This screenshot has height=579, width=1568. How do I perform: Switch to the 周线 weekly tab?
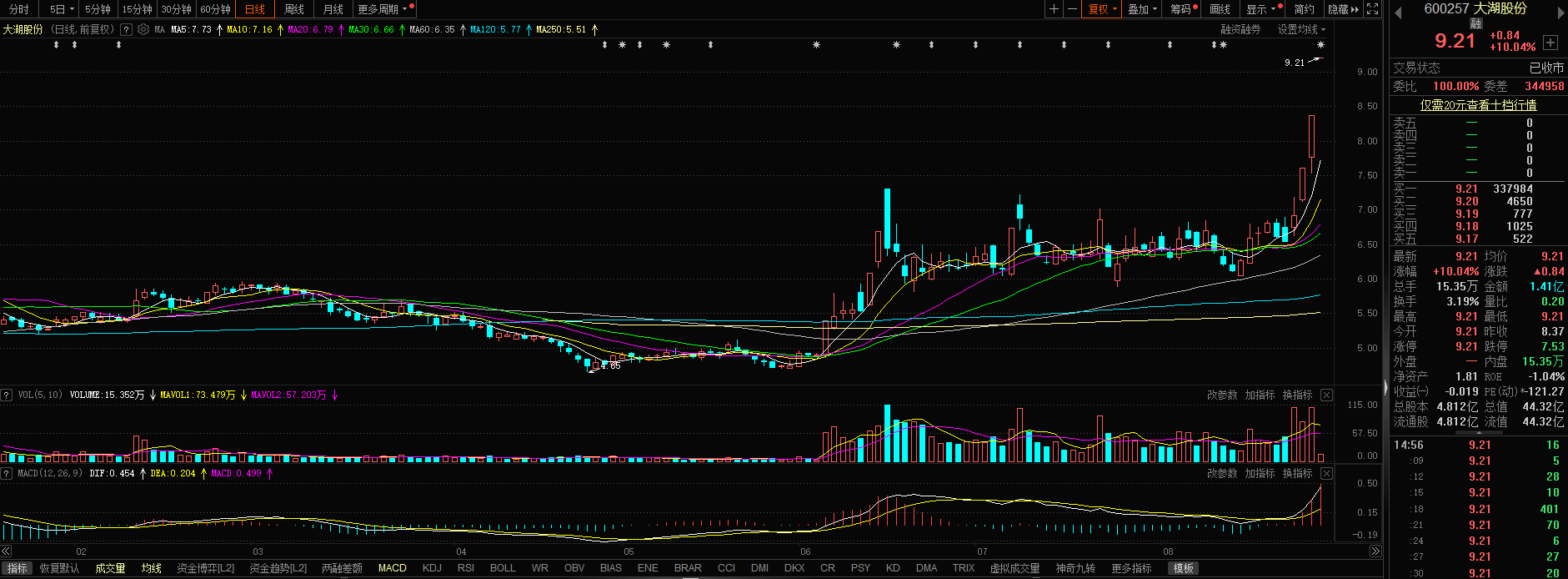coord(294,9)
